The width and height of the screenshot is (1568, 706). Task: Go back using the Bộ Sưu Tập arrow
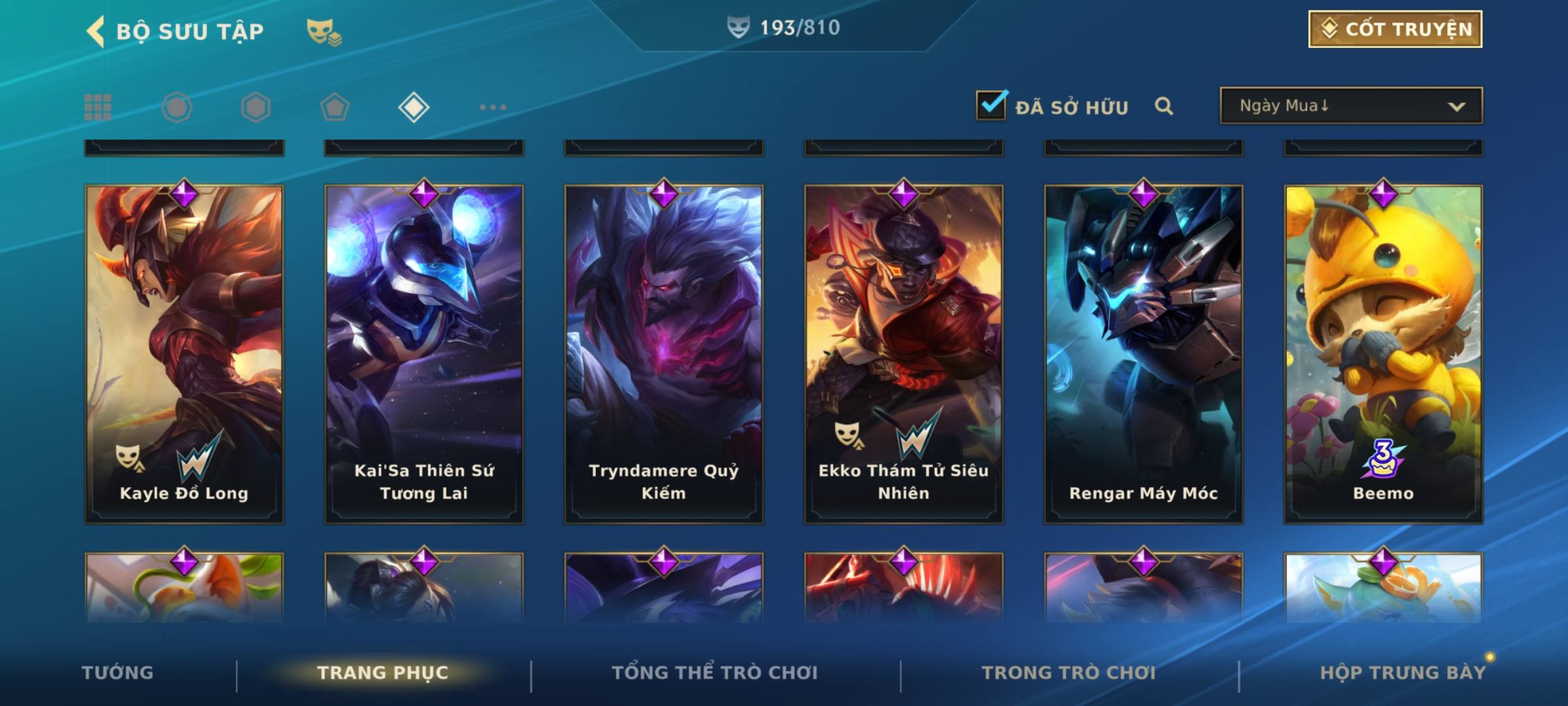coord(95,31)
